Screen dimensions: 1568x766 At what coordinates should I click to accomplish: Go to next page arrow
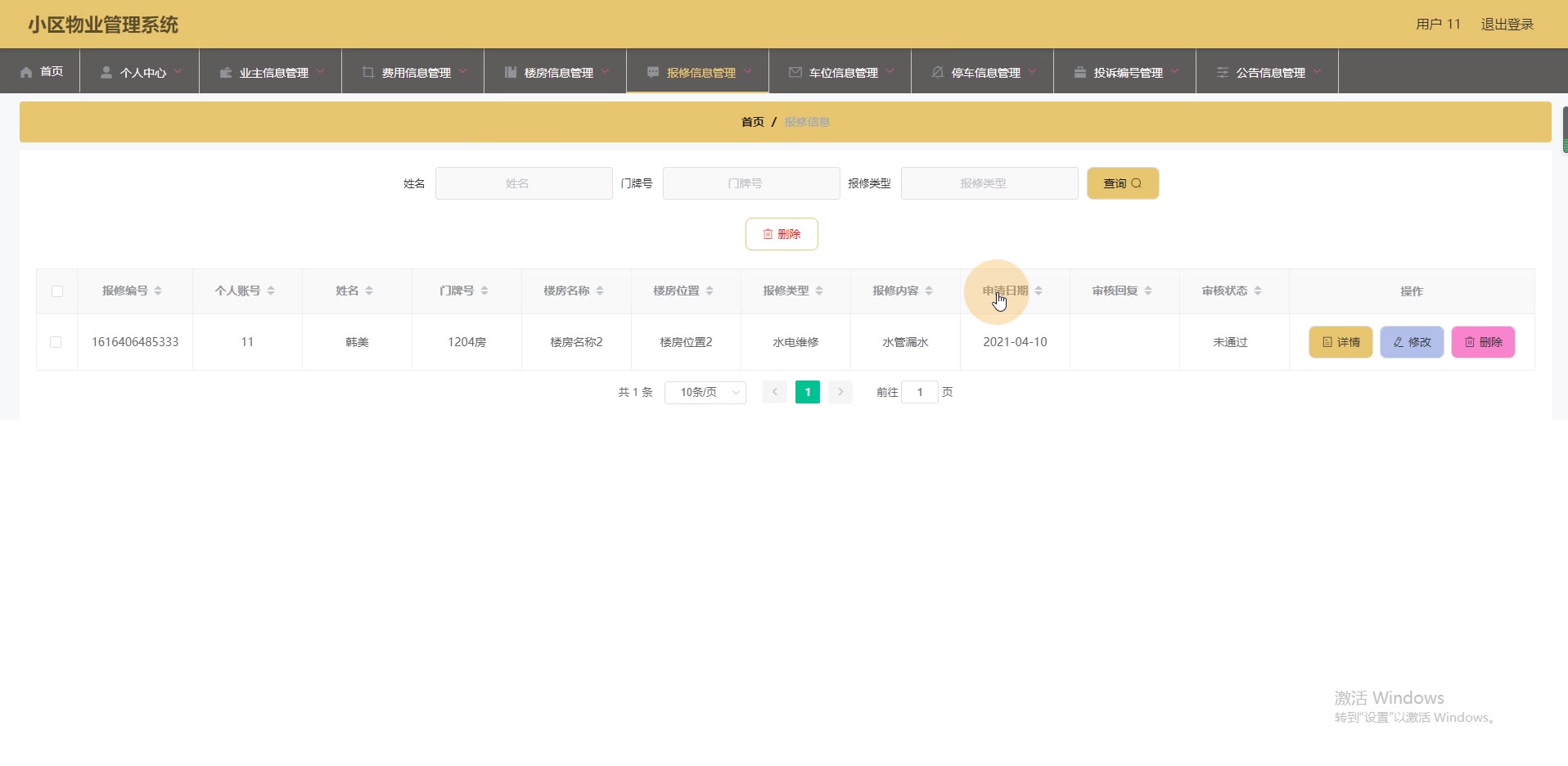(840, 392)
